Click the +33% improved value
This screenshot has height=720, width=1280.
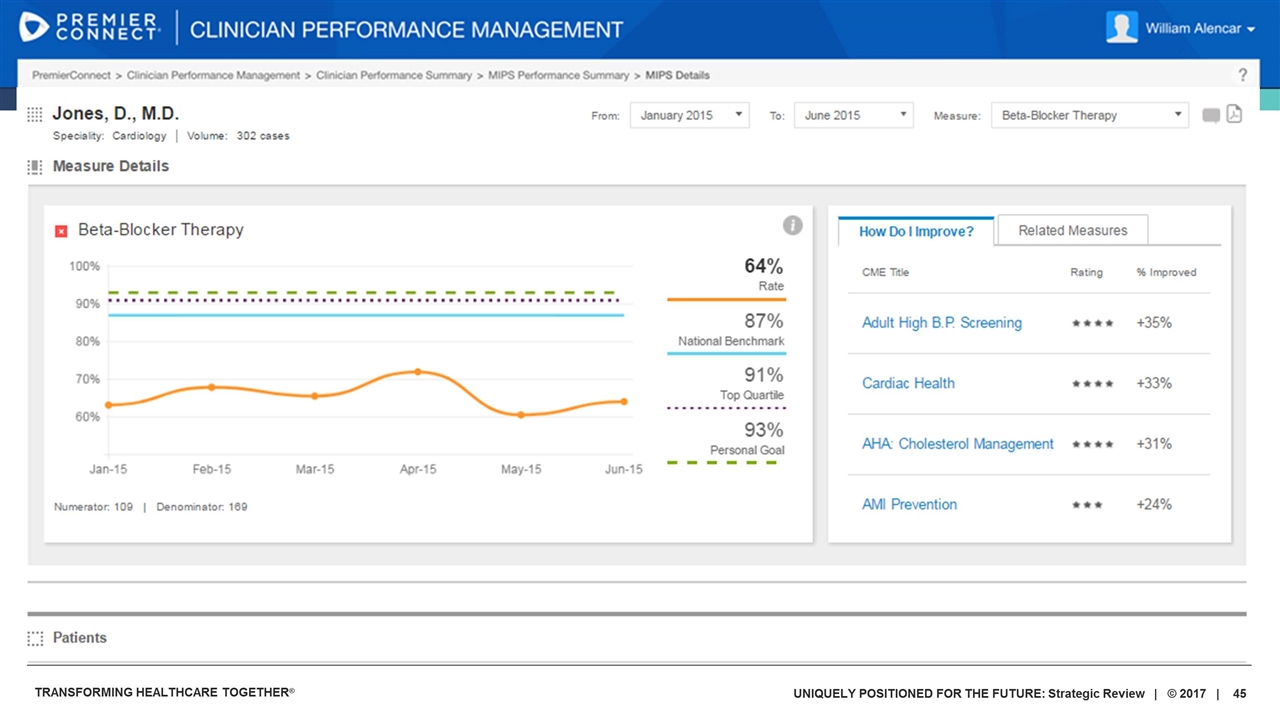[x=1154, y=383]
